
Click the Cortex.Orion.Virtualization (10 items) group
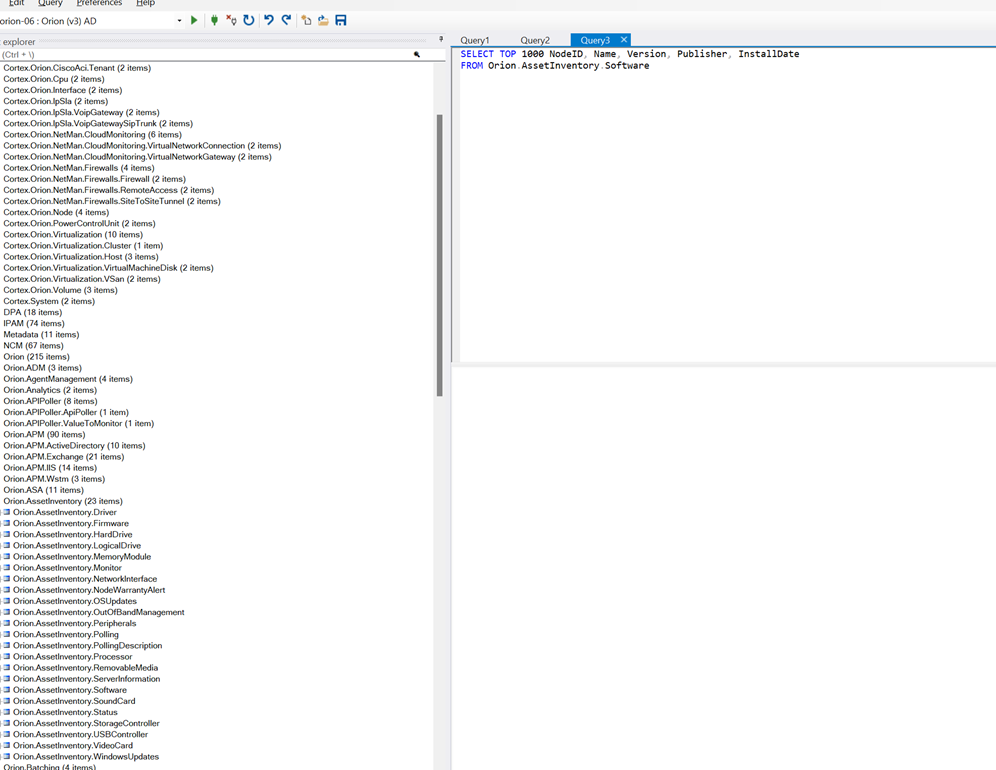[x=73, y=234]
